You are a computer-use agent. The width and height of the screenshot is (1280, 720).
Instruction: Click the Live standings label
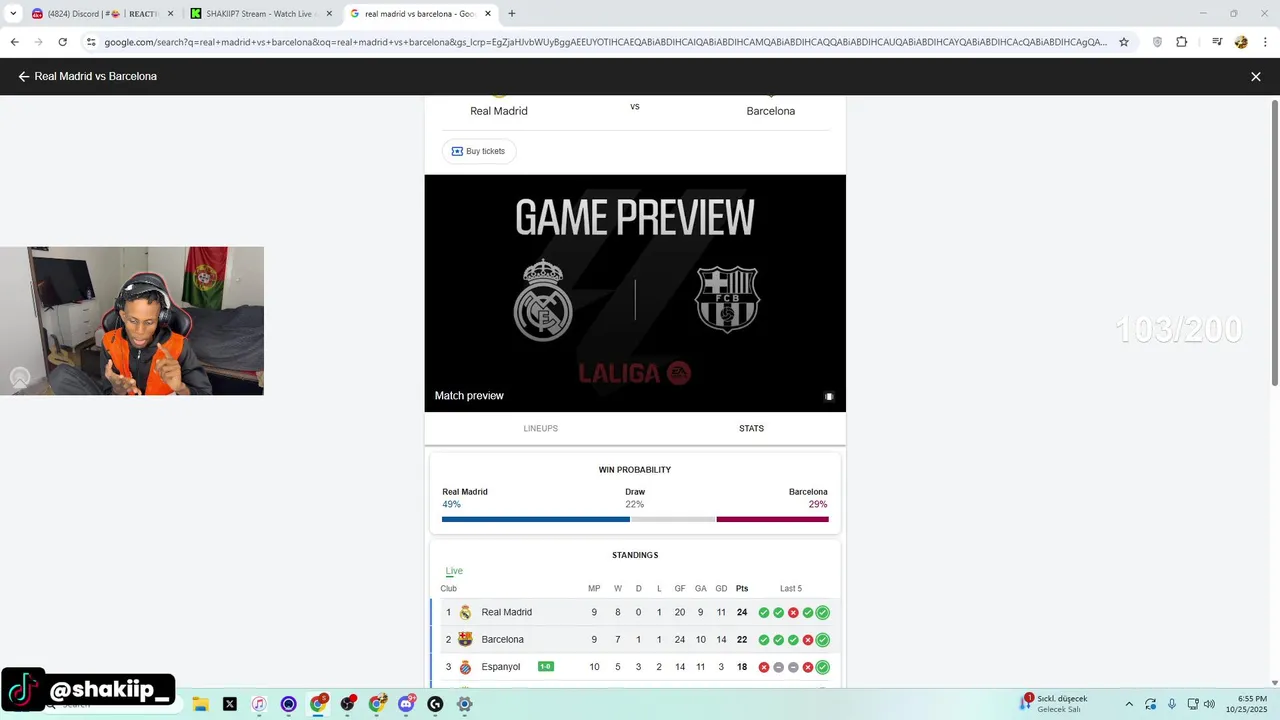454,571
